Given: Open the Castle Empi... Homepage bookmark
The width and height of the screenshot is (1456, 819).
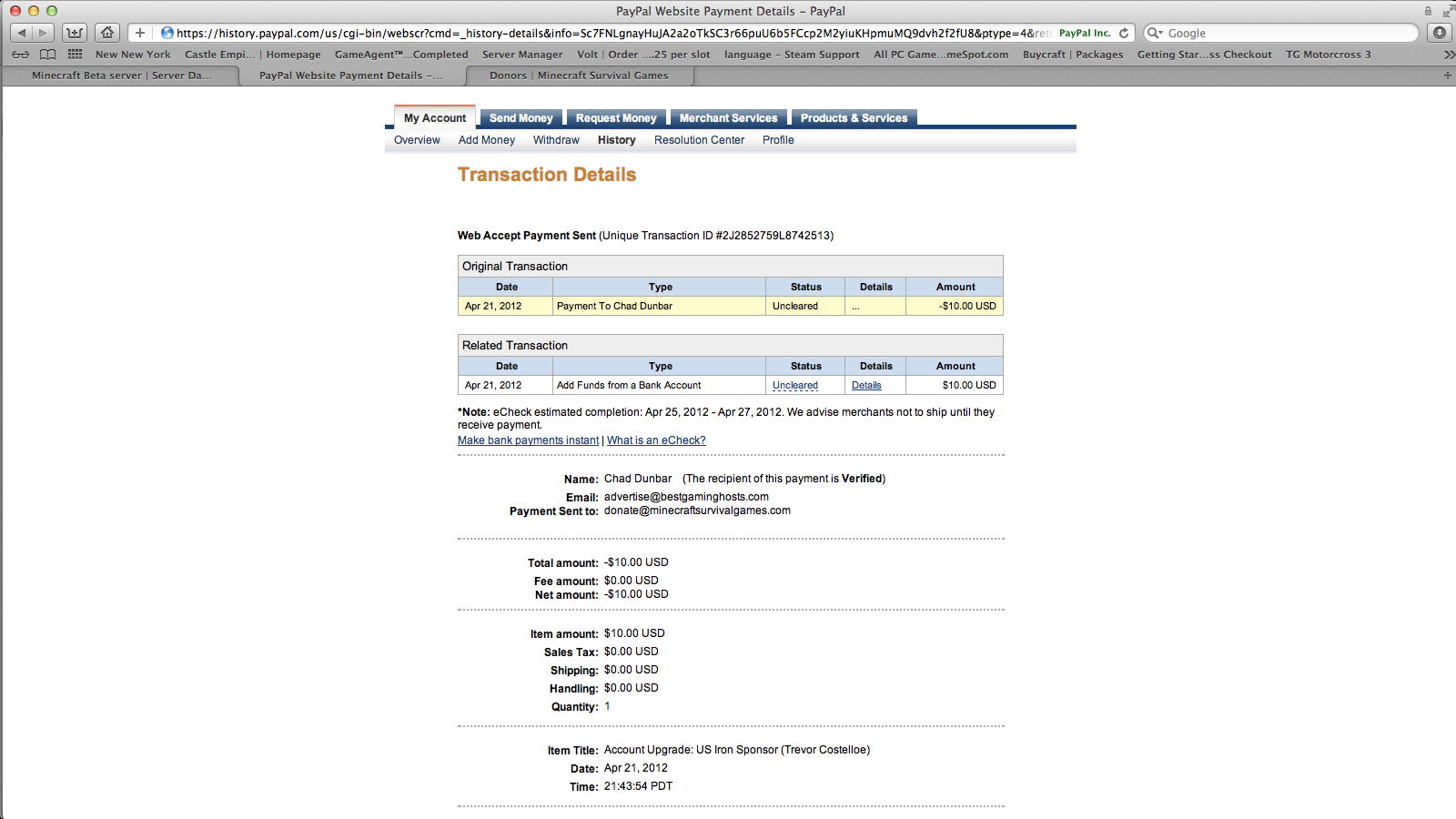Looking at the screenshot, I should [x=253, y=55].
